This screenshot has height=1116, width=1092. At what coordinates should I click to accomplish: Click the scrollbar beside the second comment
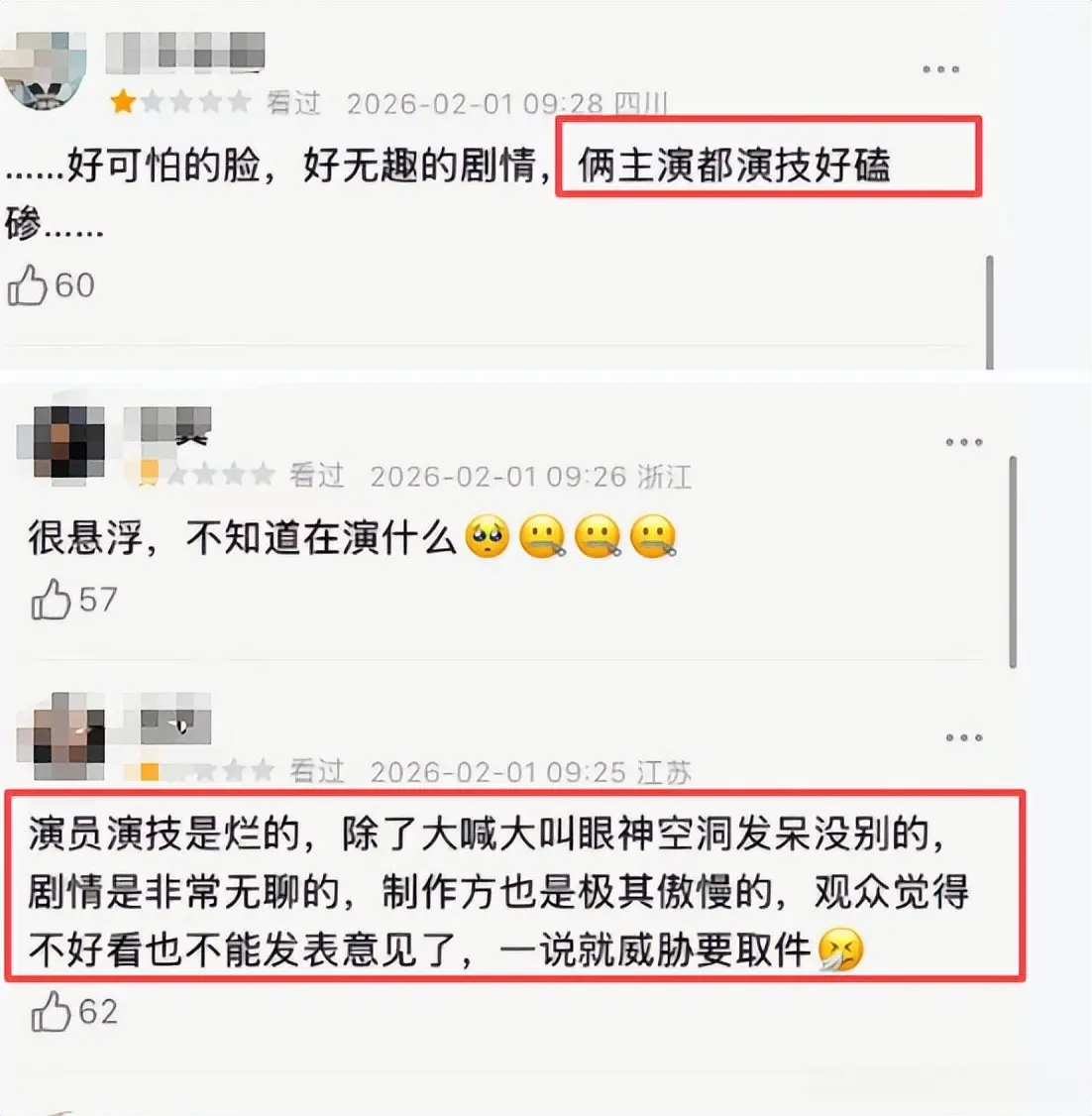coord(1013,562)
